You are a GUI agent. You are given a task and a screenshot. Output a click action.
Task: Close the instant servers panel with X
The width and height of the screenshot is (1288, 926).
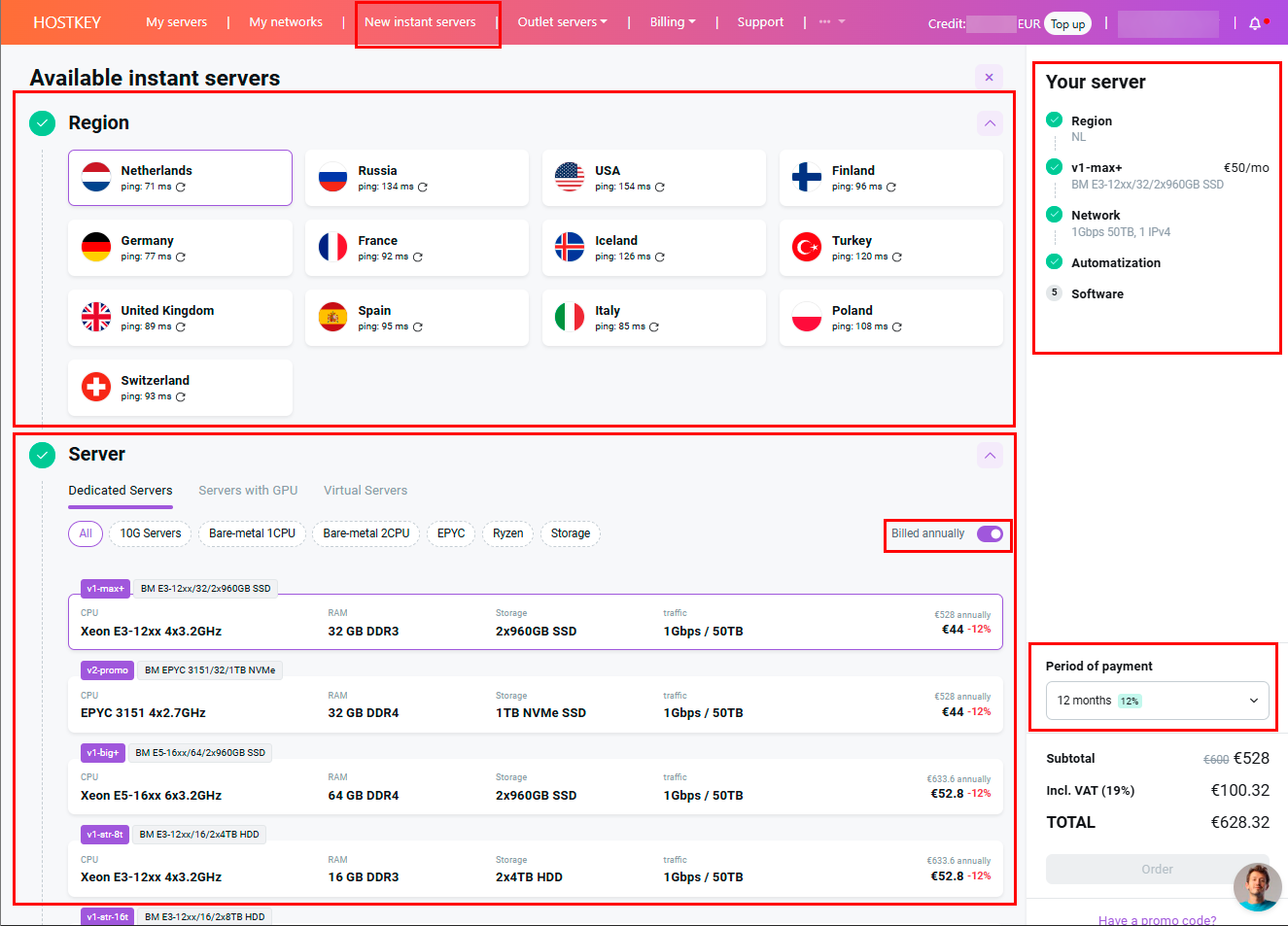[x=989, y=78]
